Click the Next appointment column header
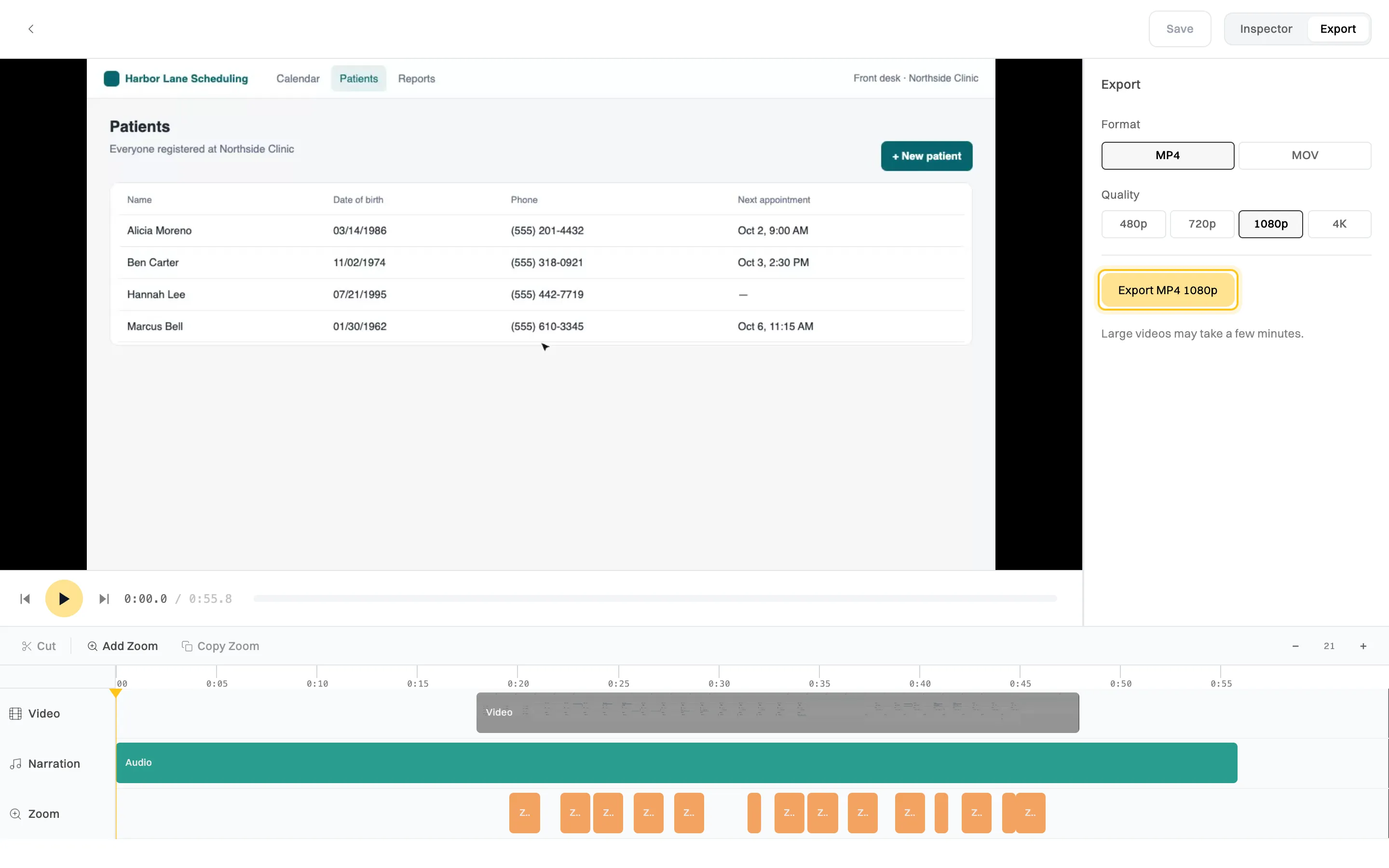The width and height of the screenshot is (1389, 868). click(774, 200)
